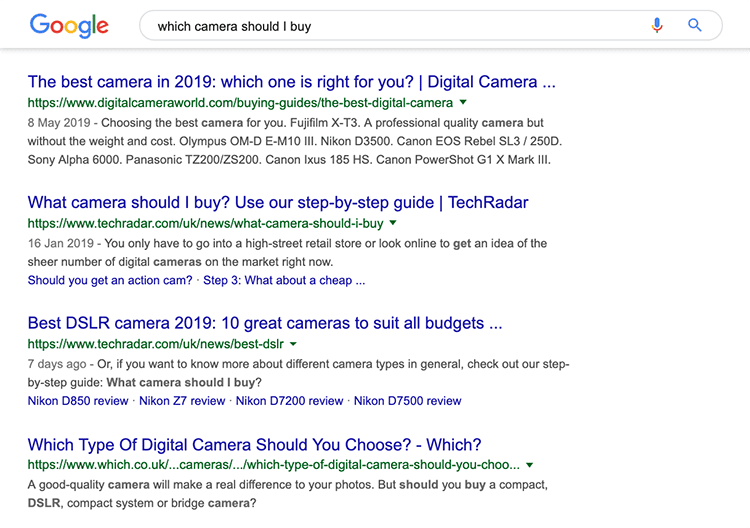Open 'Should you get an action cam?' sitelink
The image size is (750, 528).
[110, 280]
